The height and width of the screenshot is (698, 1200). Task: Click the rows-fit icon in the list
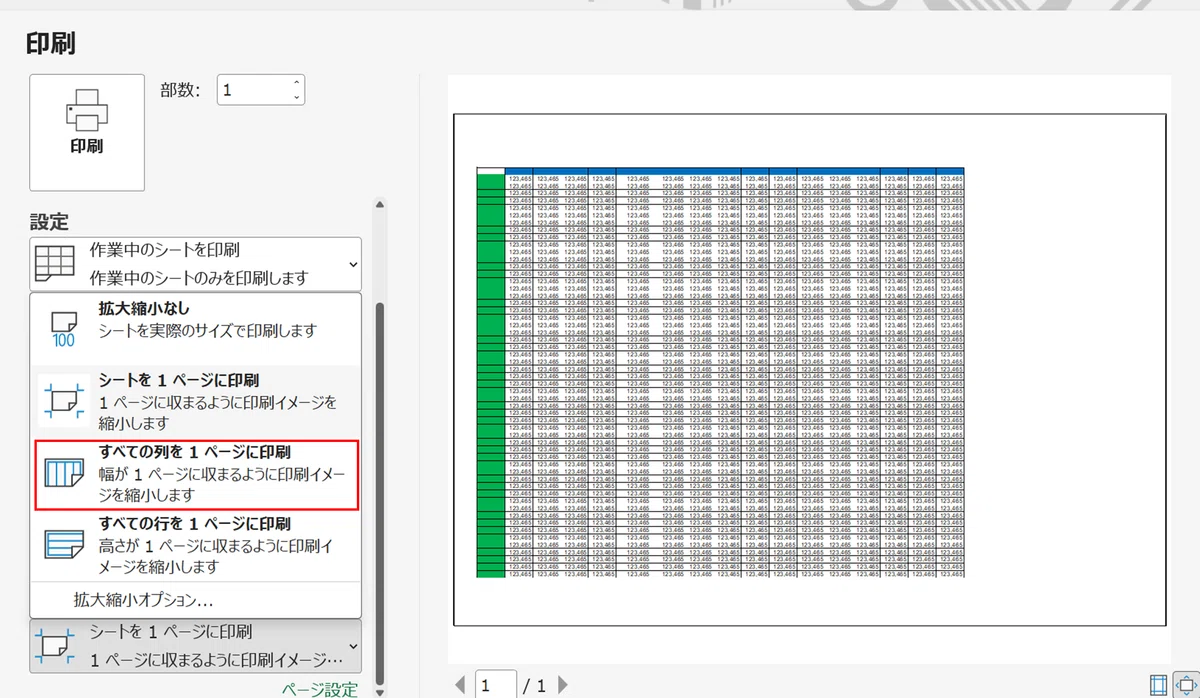(x=64, y=546)
